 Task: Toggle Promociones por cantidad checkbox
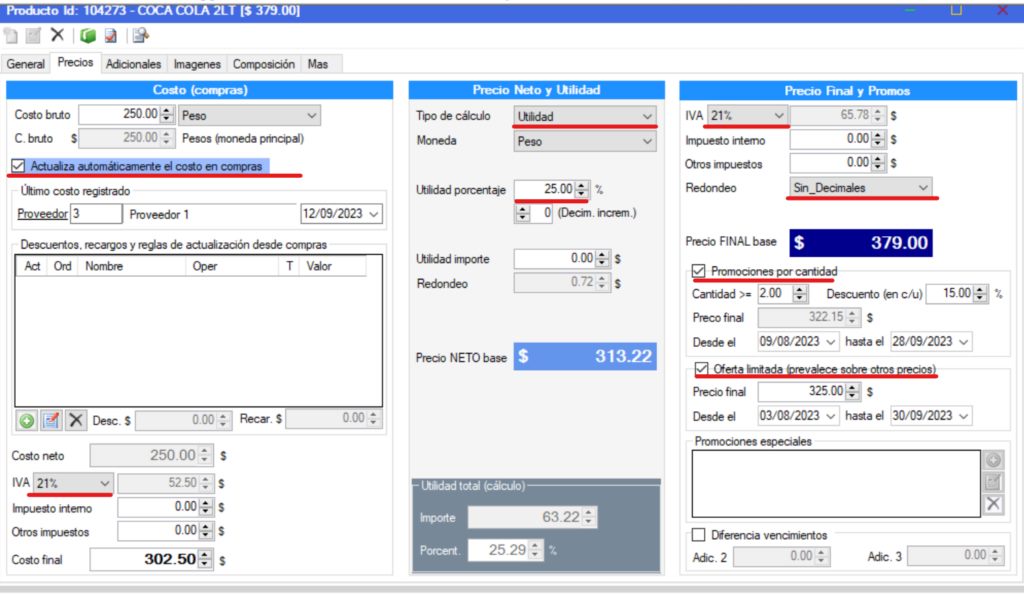(x=699, y=270)
